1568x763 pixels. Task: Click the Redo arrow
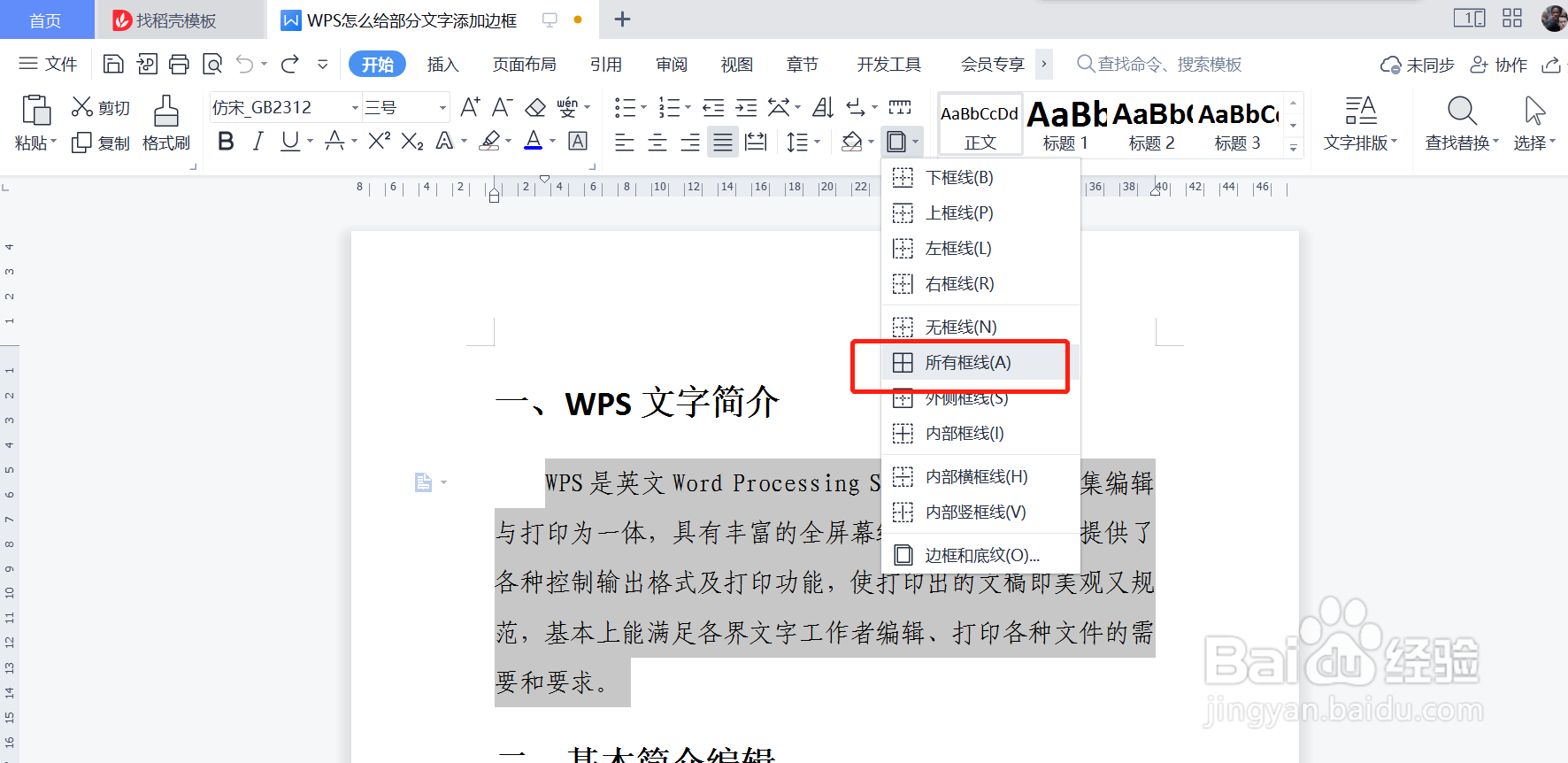pos(289,64)
